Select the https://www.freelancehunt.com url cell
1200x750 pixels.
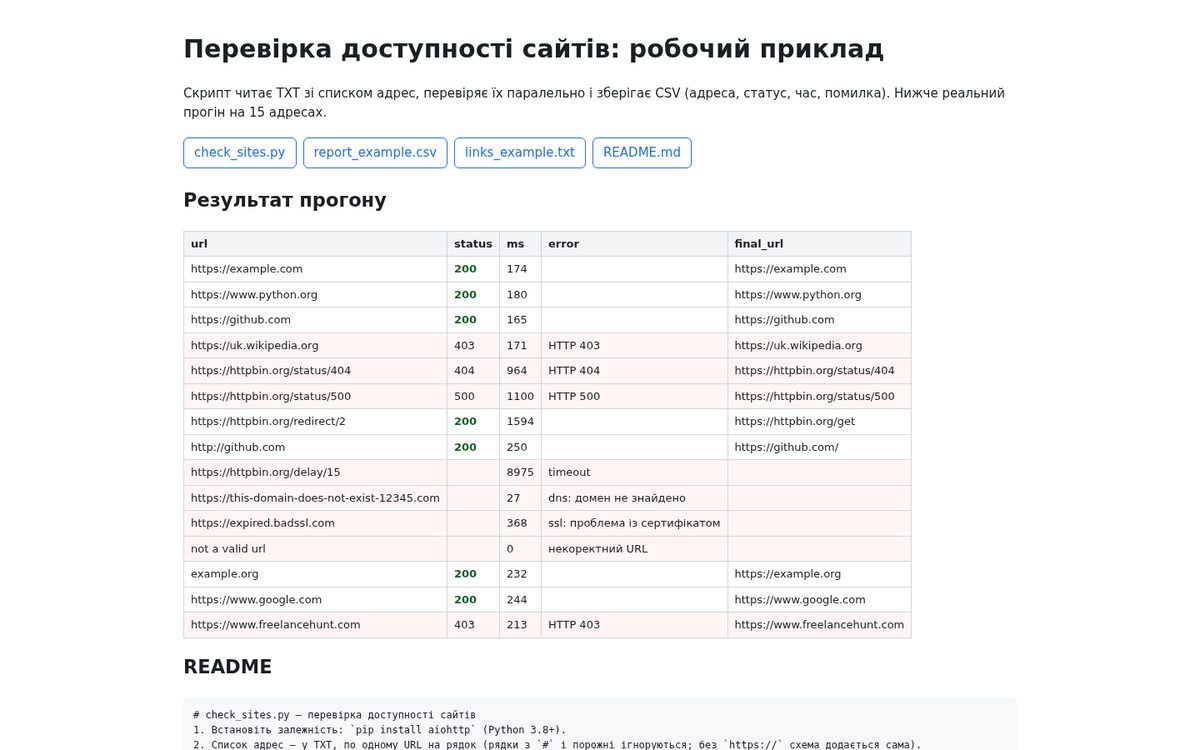[315, 625]
